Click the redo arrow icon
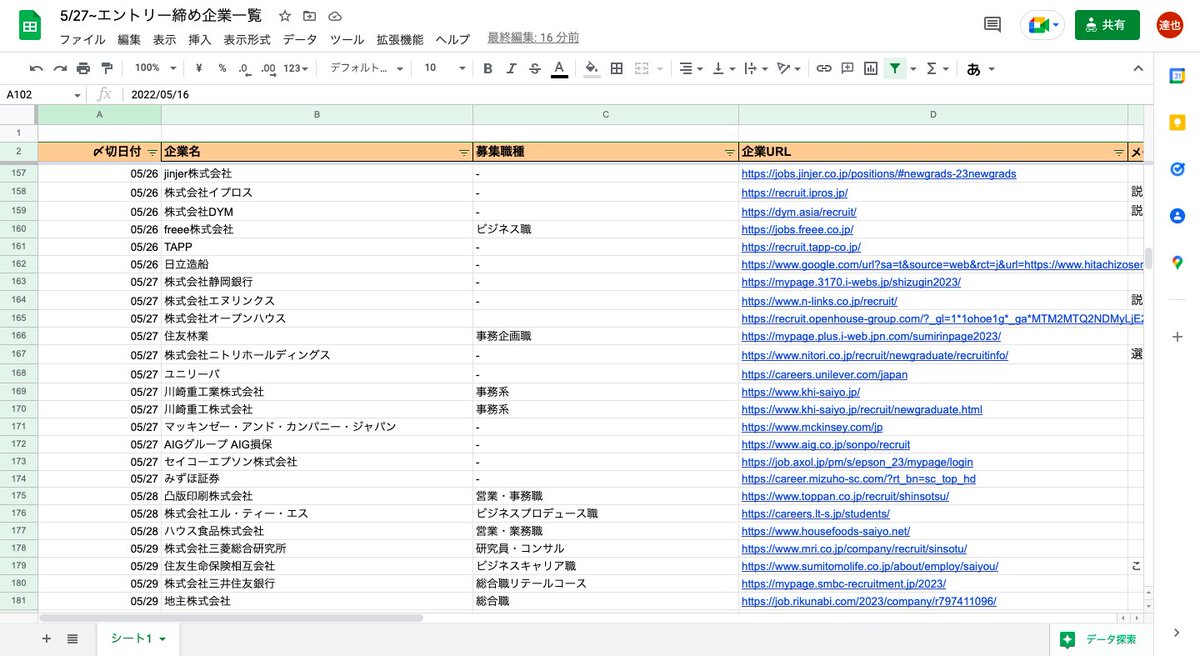1200x656 pixels. (x=60, y=68)
